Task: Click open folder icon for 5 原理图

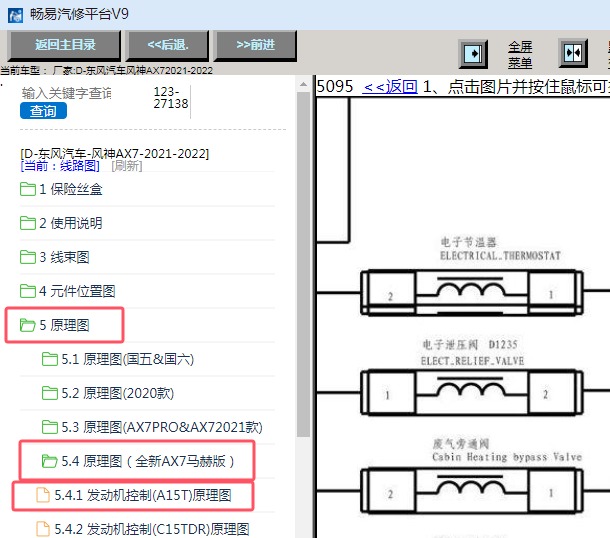Action: 28,325
